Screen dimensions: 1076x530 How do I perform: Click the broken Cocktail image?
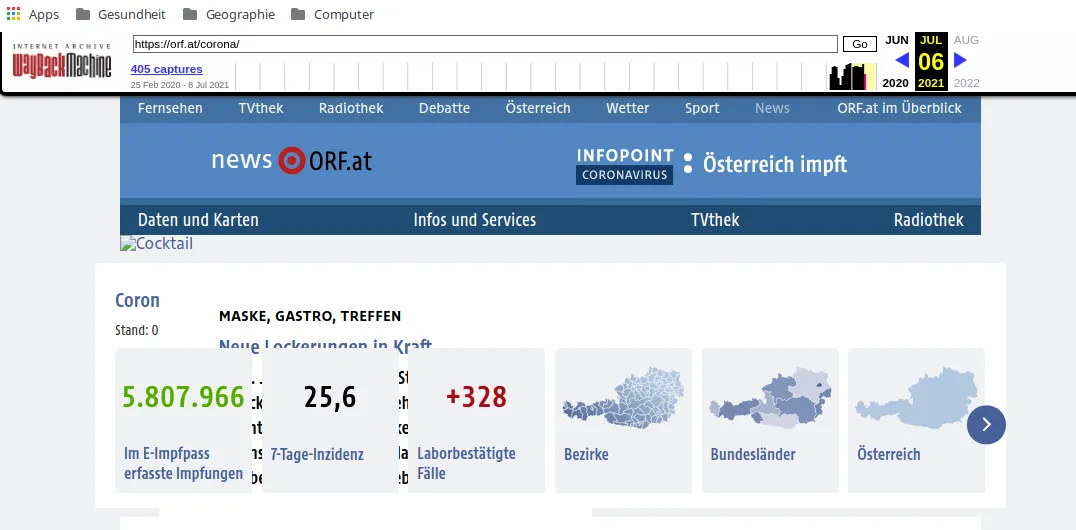156,244
